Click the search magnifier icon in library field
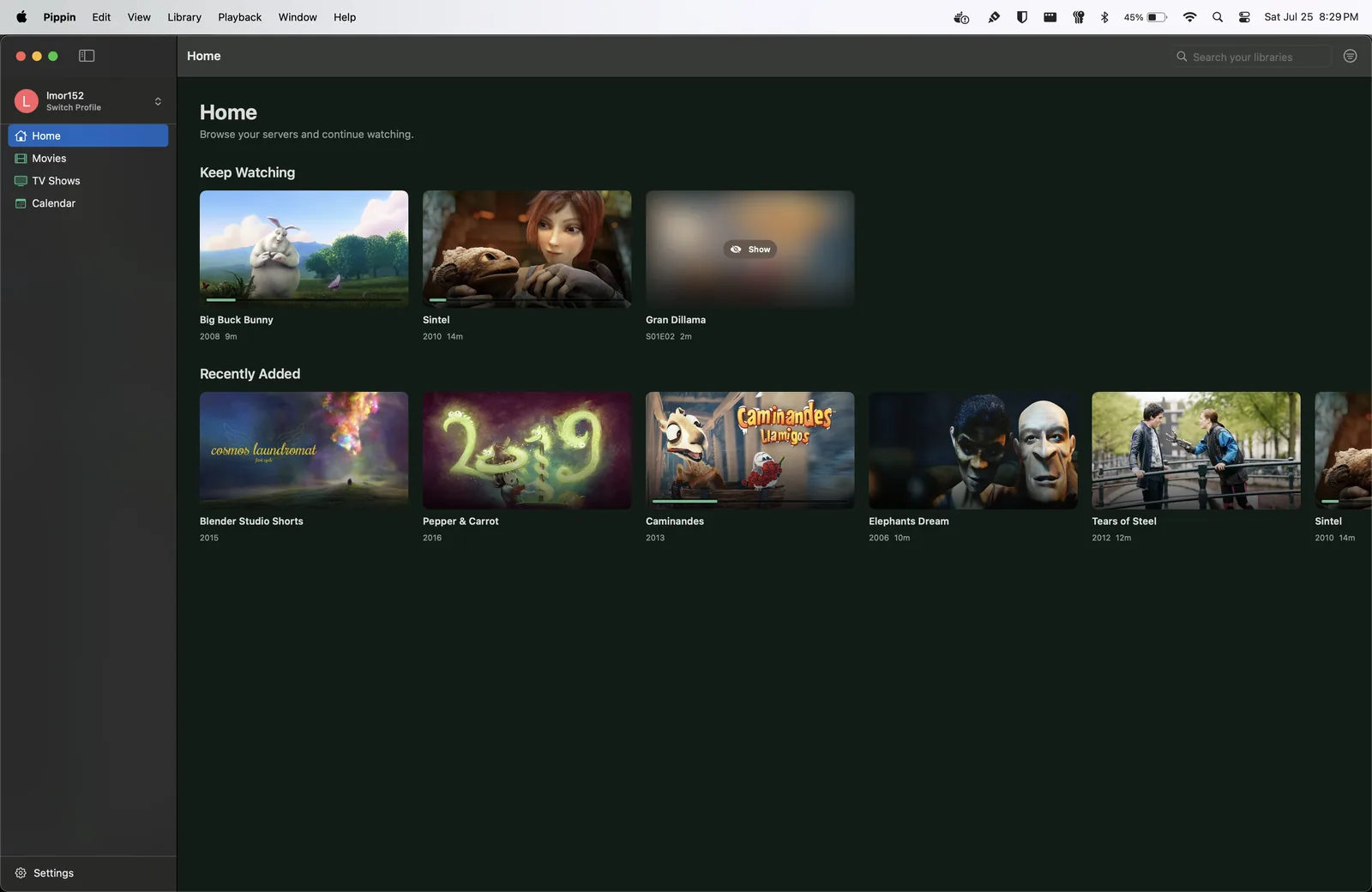 tap(1182, 57)
